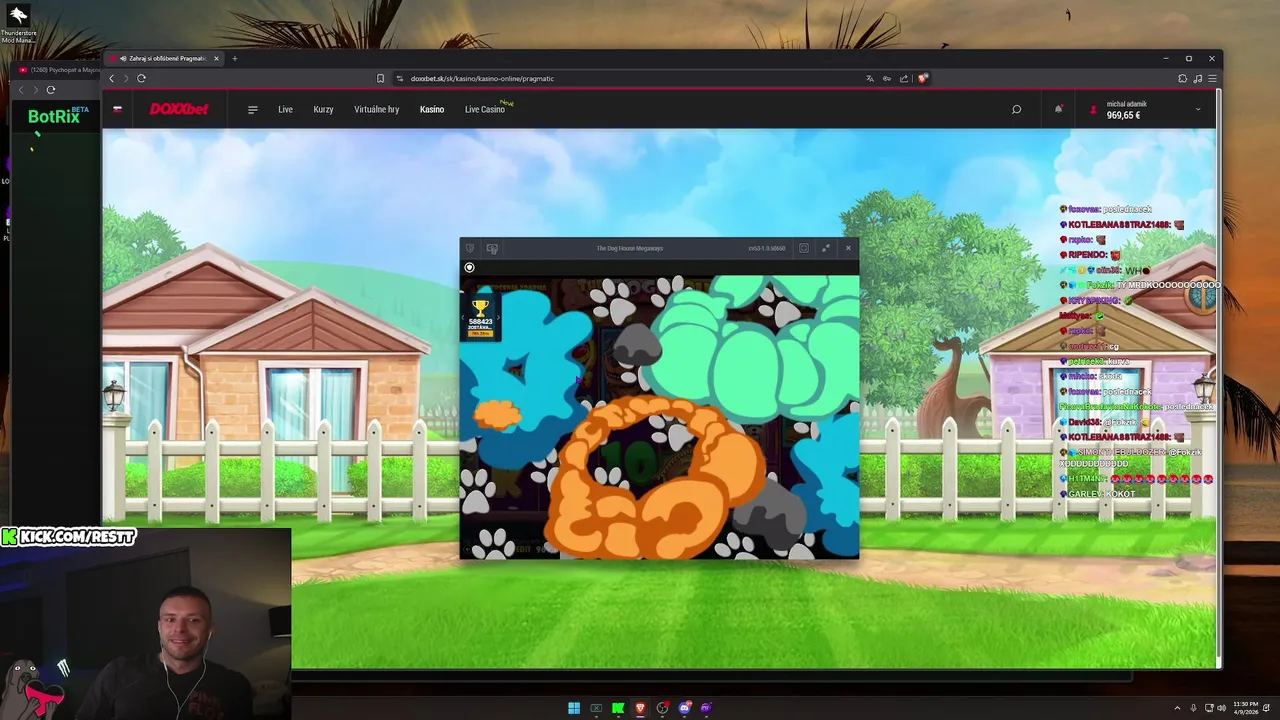Open the notifications bell
The height and width of the screenshot is (720, 1280).
pyautogui.click(x=1058, y=109)
